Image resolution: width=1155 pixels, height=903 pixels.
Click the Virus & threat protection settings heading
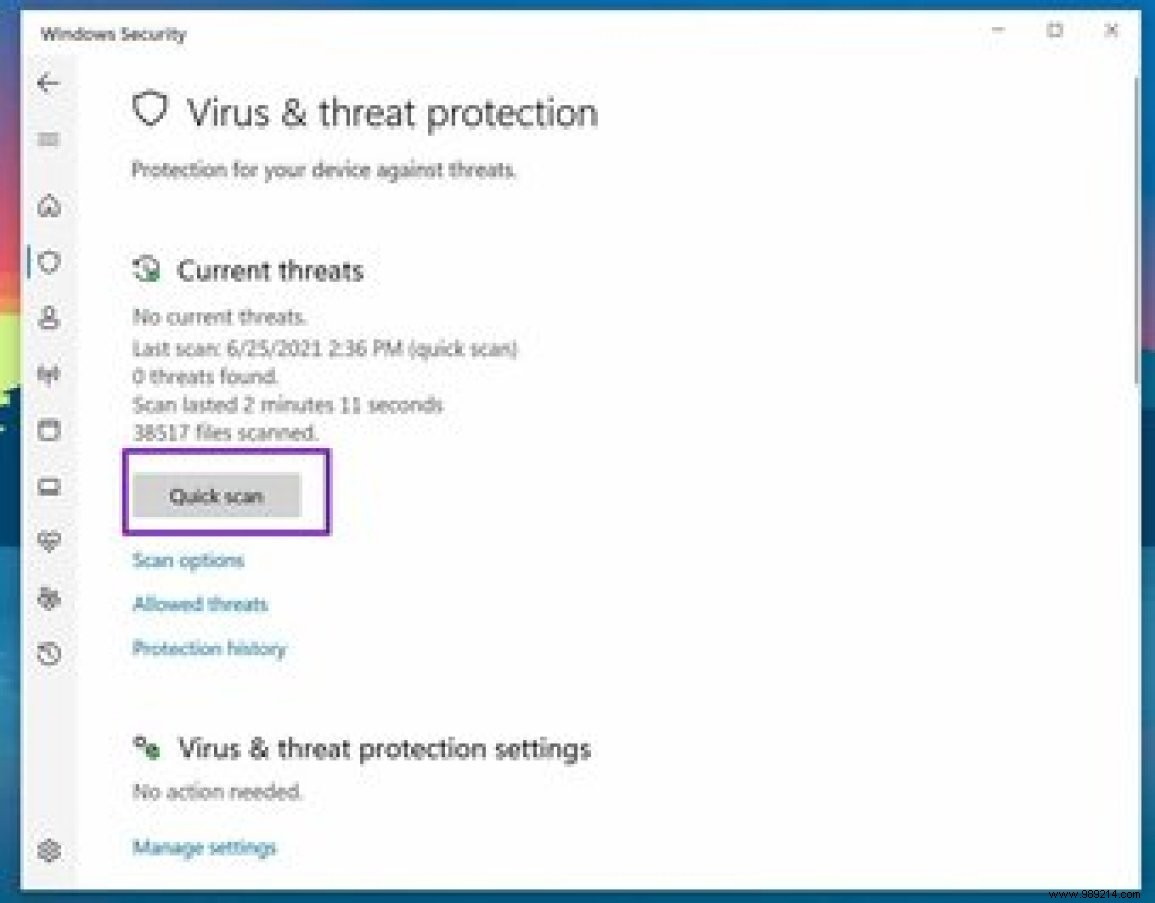(x=384, y=748)
